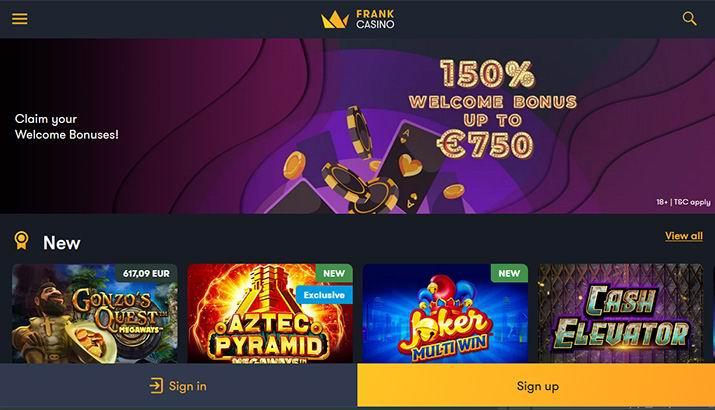Click the Exclusive badge on Aztec Pyramid

pyautogui.click(x=324, y=295)
